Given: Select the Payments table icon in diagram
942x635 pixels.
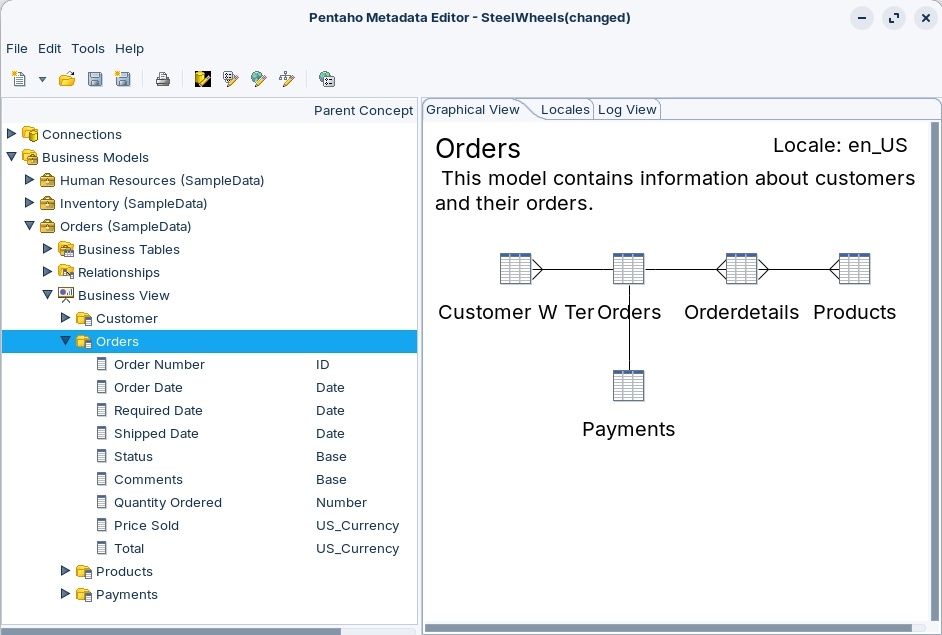Looking at the screenshot, I should click(x=628, y=386).
